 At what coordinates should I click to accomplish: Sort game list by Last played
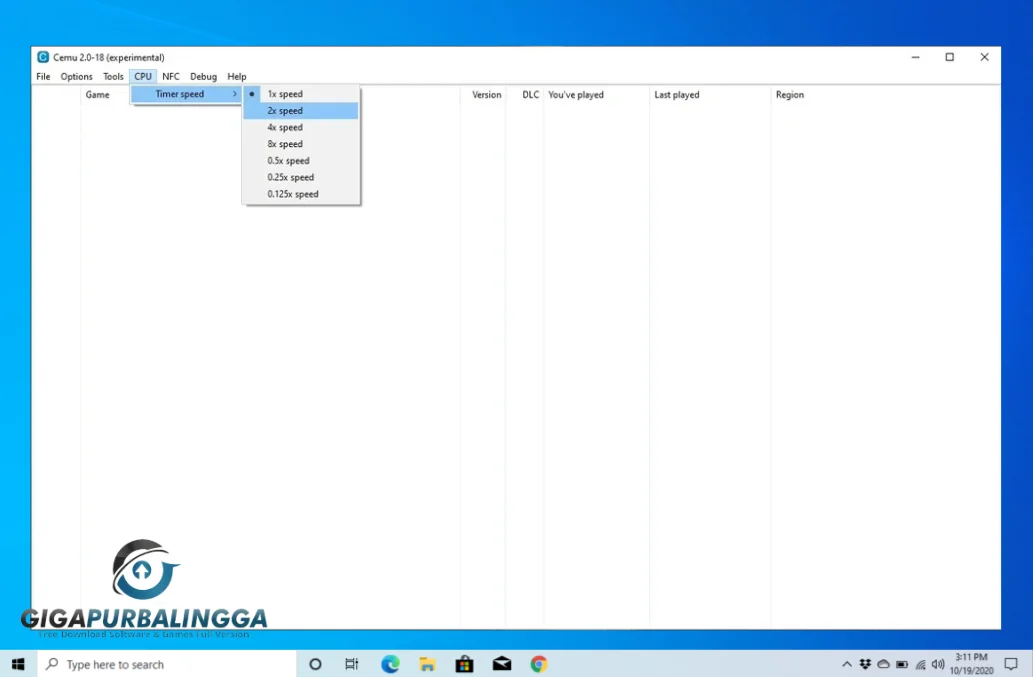tap(677, 95)
